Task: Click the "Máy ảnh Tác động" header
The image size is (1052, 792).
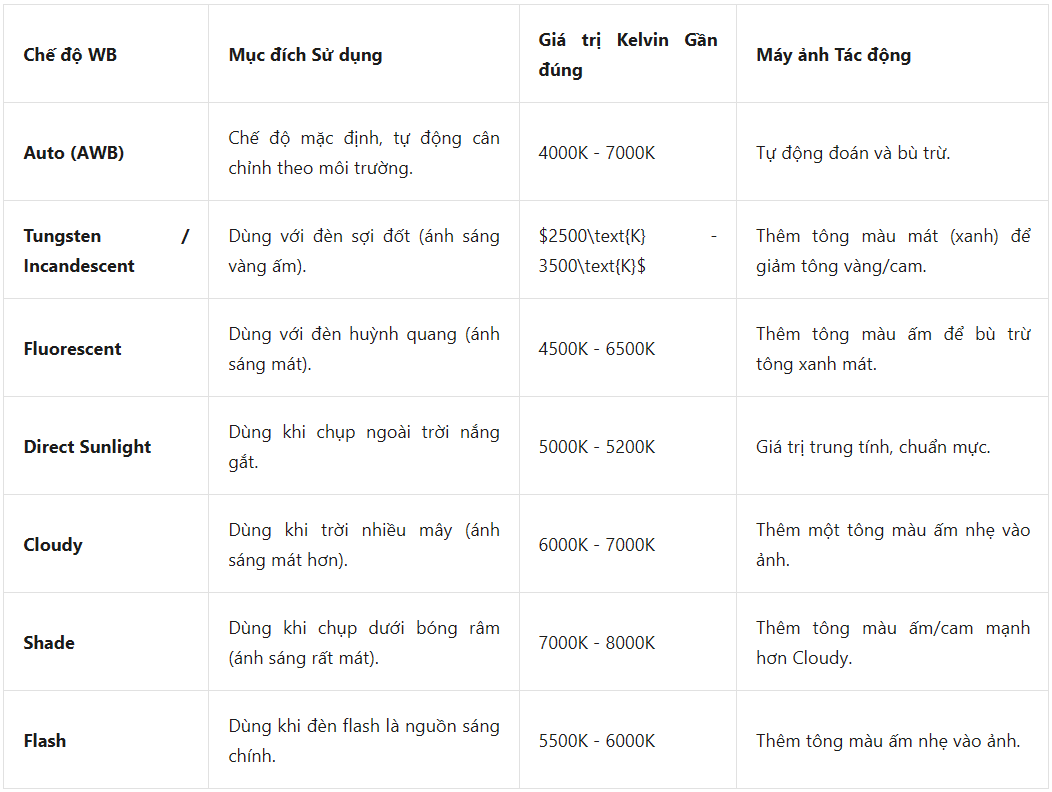Action: (833, 55)
